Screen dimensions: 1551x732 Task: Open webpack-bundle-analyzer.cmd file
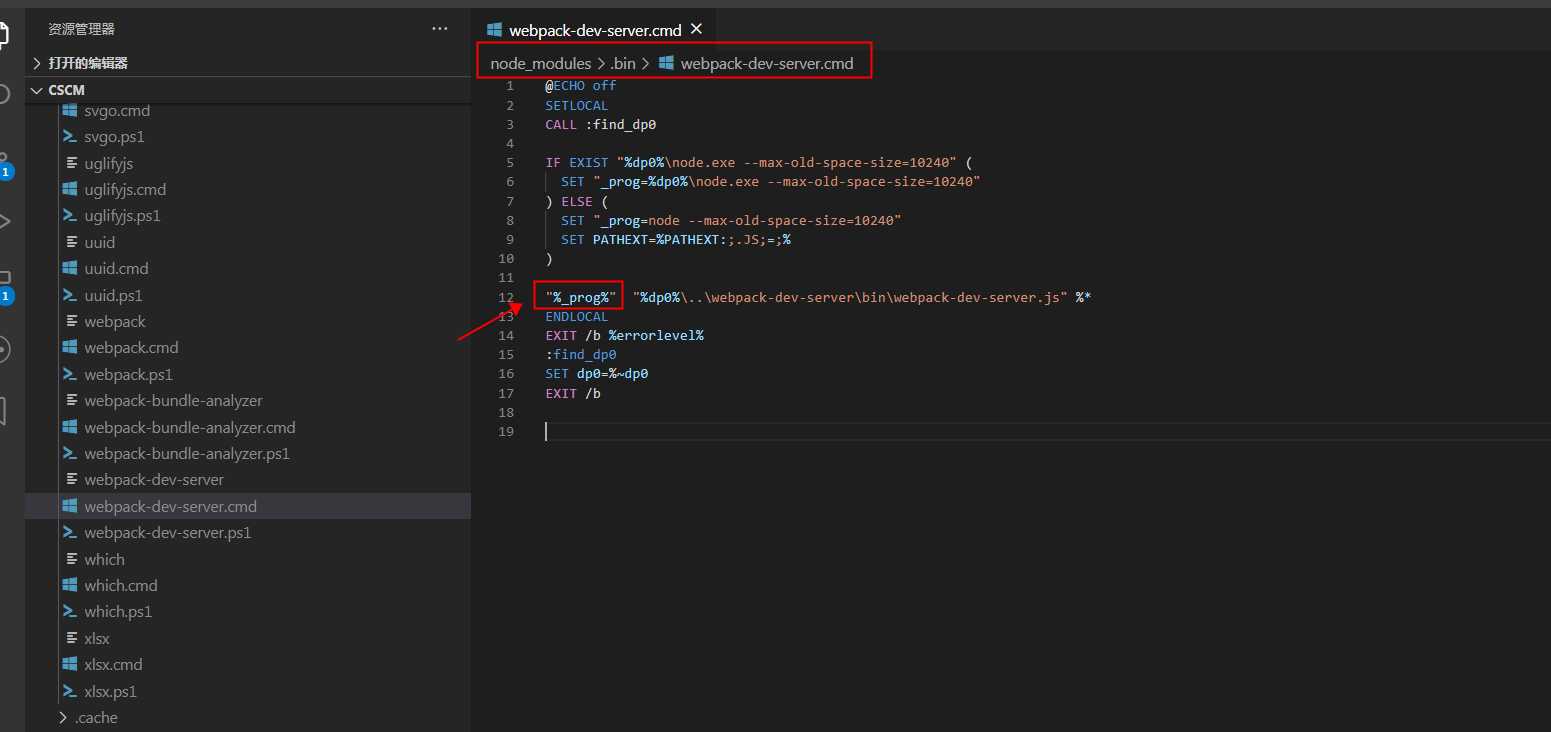pyautogui.click(x=190, y=427)
